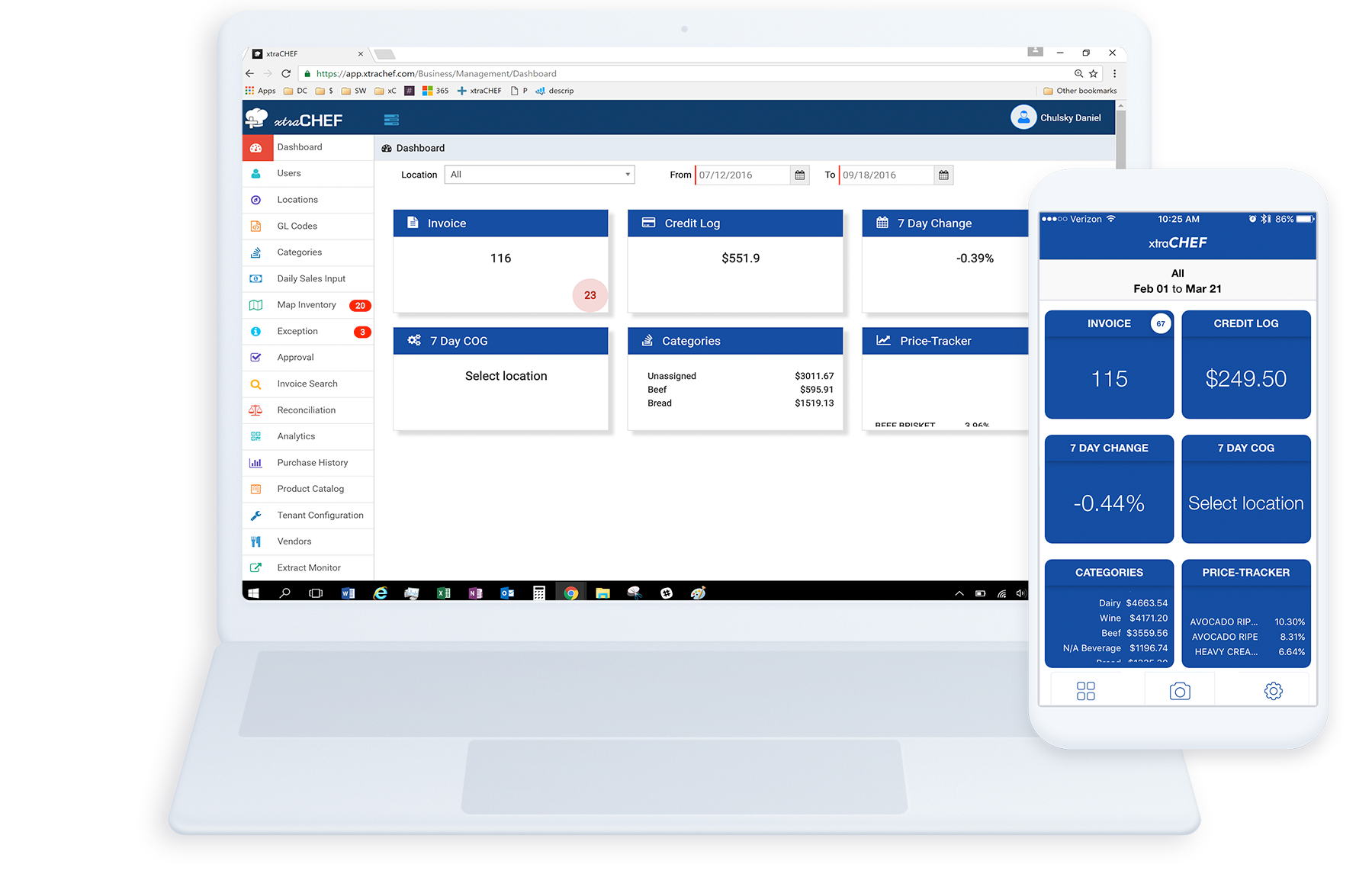Open Chrome's three-dot menu
Viewport: 1372px width, 877px height.
pos(1115,74)
